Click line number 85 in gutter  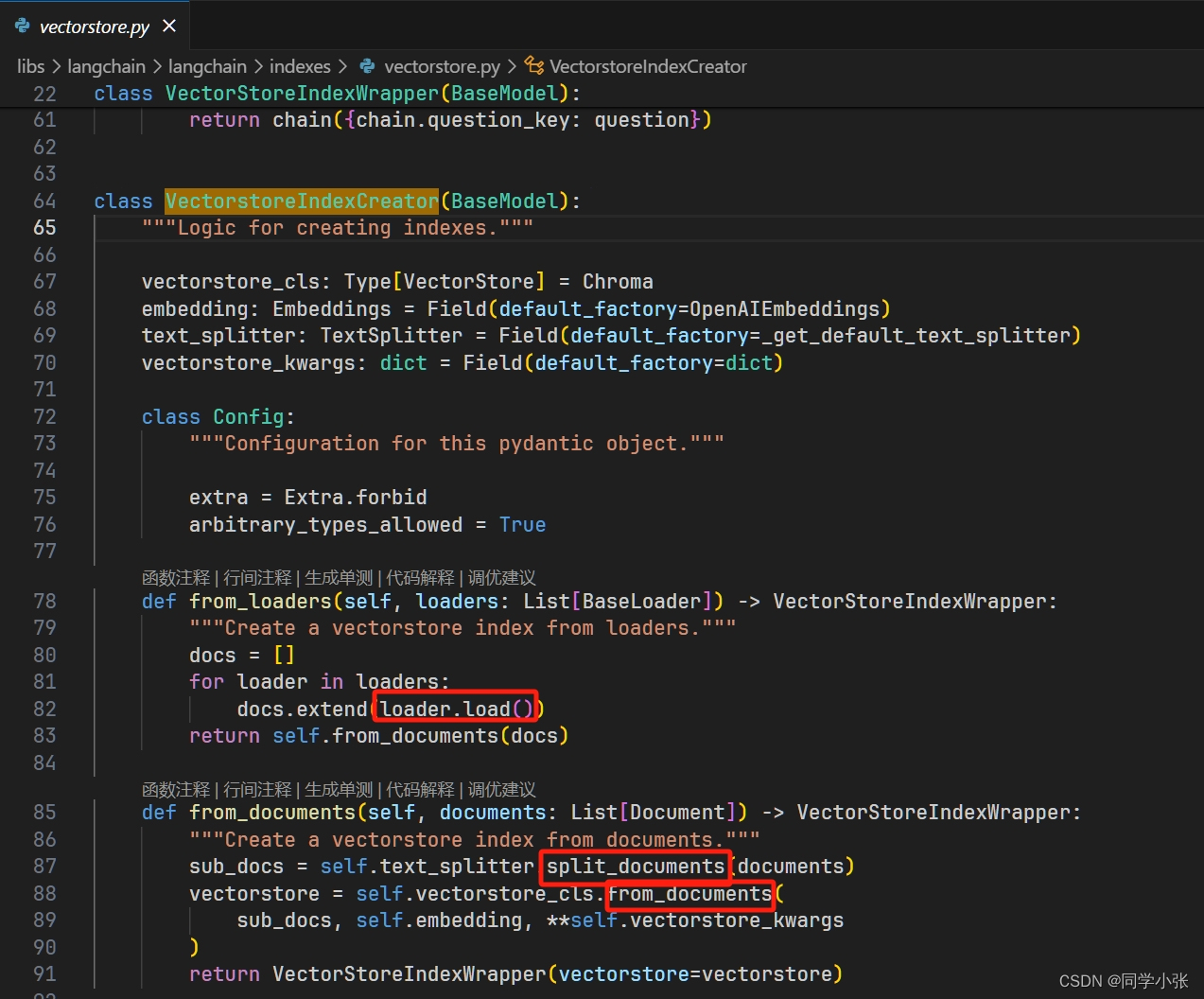click(44, 812)
